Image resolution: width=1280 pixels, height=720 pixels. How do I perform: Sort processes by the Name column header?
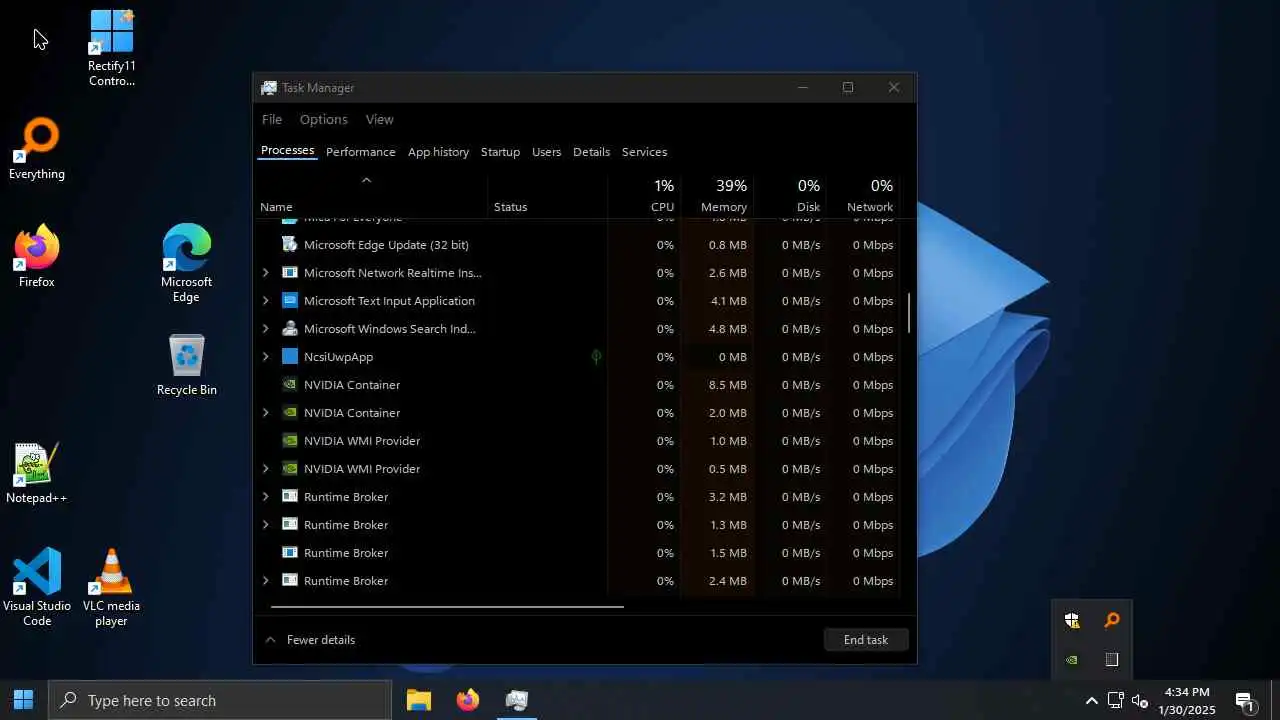pyautogui.click(x=372, y=195)
